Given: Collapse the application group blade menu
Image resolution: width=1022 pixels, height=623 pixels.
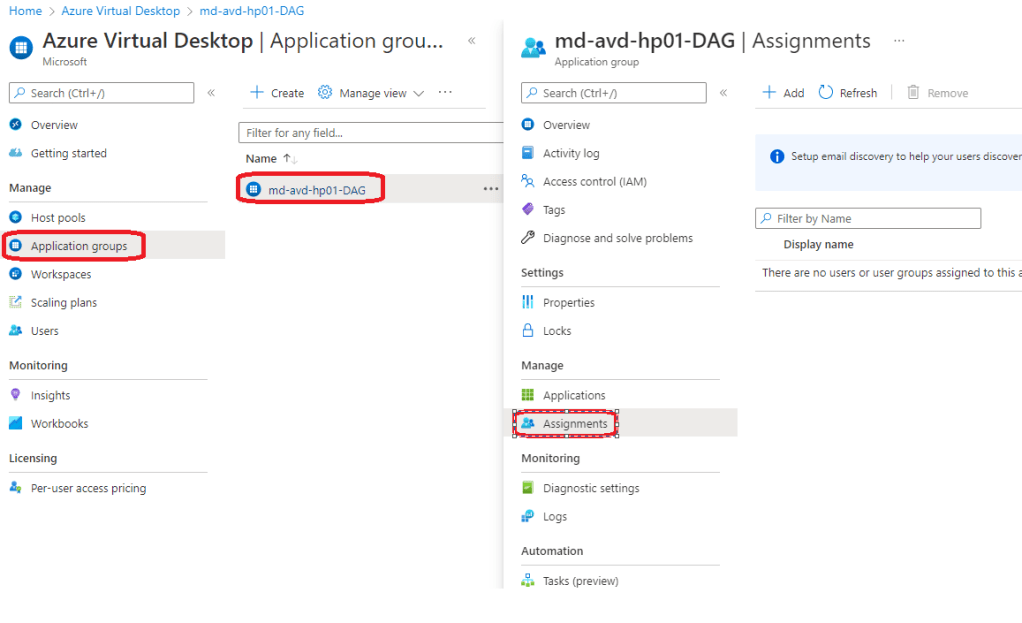Looking at the screenshot, I should 723,93.
